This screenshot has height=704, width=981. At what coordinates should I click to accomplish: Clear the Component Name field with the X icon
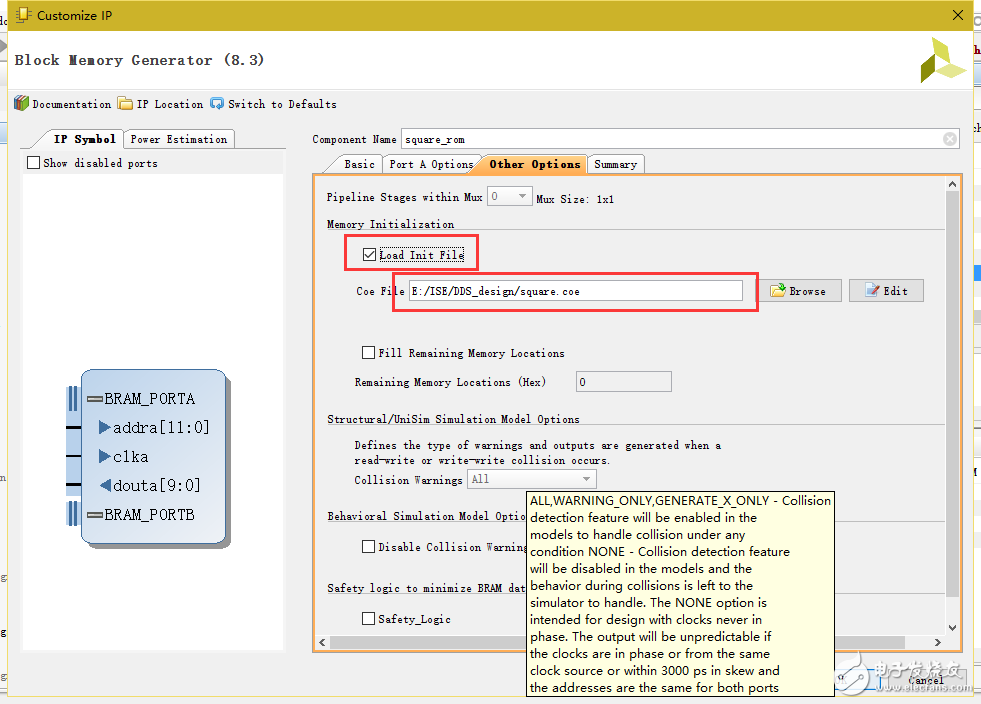coord(949,140)
